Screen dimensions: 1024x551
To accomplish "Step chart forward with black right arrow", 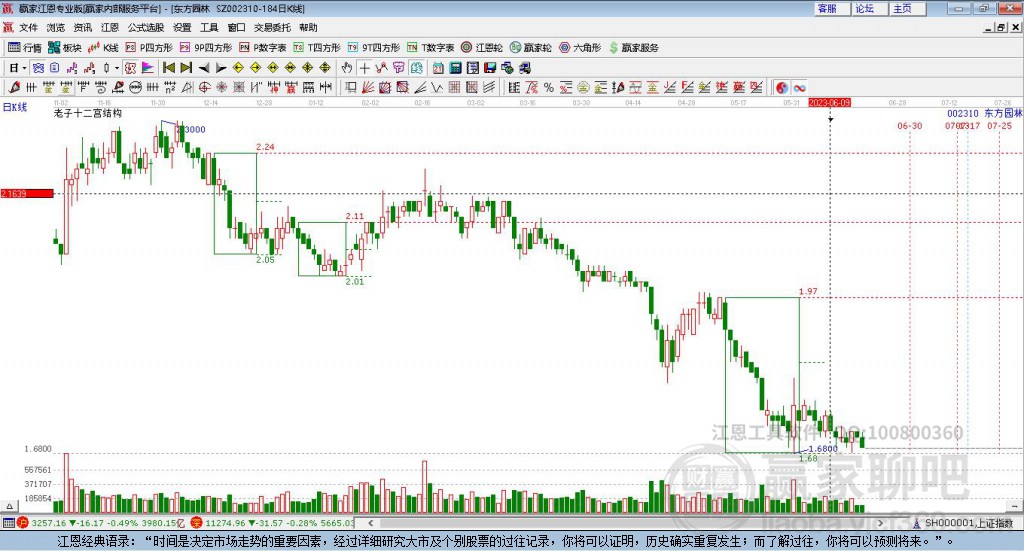I will tap(221, 68).
